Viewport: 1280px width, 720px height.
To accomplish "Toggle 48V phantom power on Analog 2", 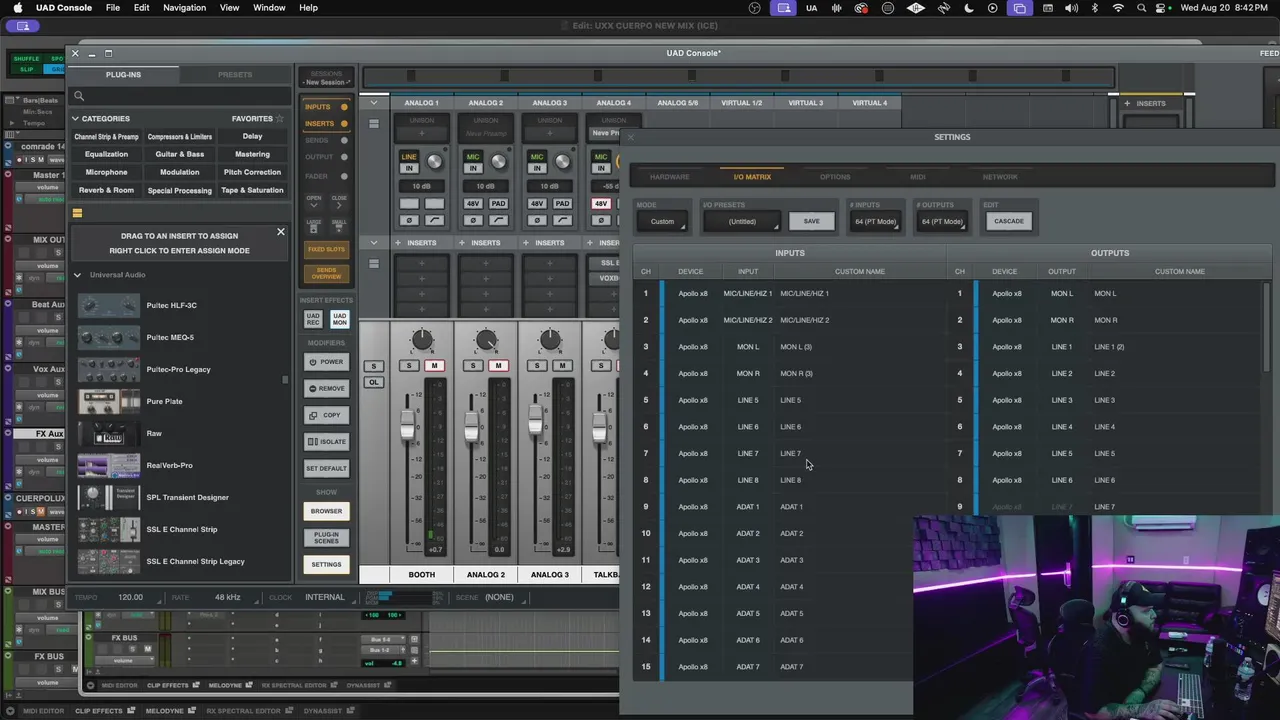I will pyautogui.click(x=473, y=204).
